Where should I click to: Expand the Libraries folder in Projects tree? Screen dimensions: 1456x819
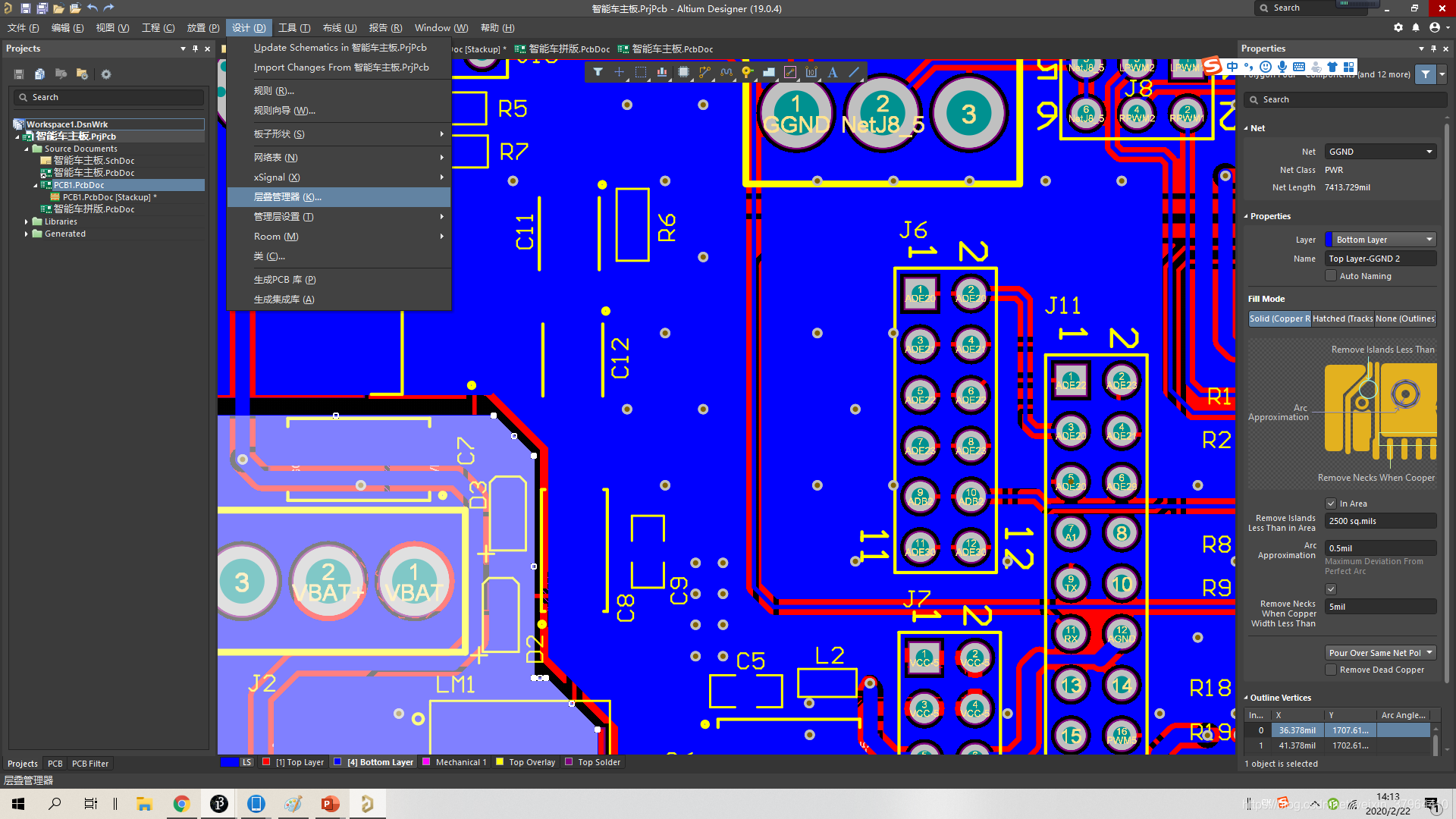tap(27, 221)
